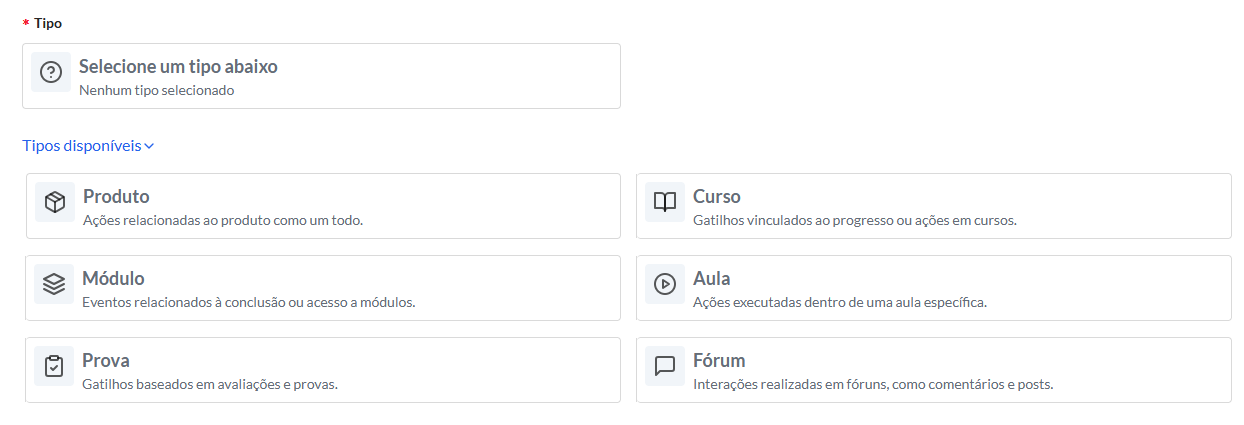Click the Eventos relacionados à conclusão description
Viewport: 1244px width, 425px height.
[x=248, y=302]
